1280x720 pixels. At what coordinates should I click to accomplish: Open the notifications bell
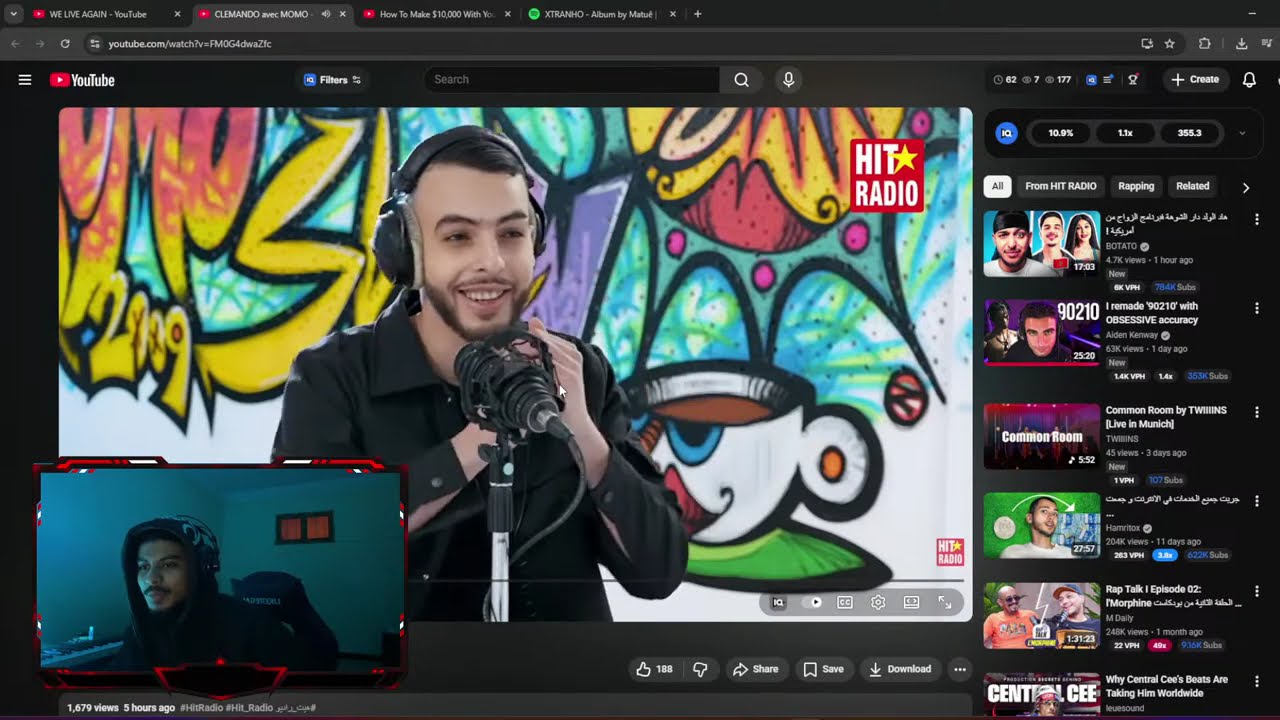tap(1249, 80)
